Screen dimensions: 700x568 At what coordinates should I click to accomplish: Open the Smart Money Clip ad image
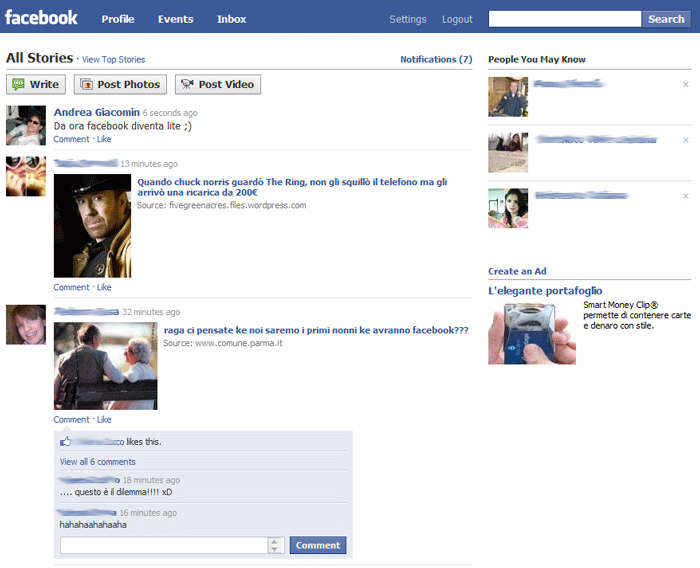pos(532,333)
